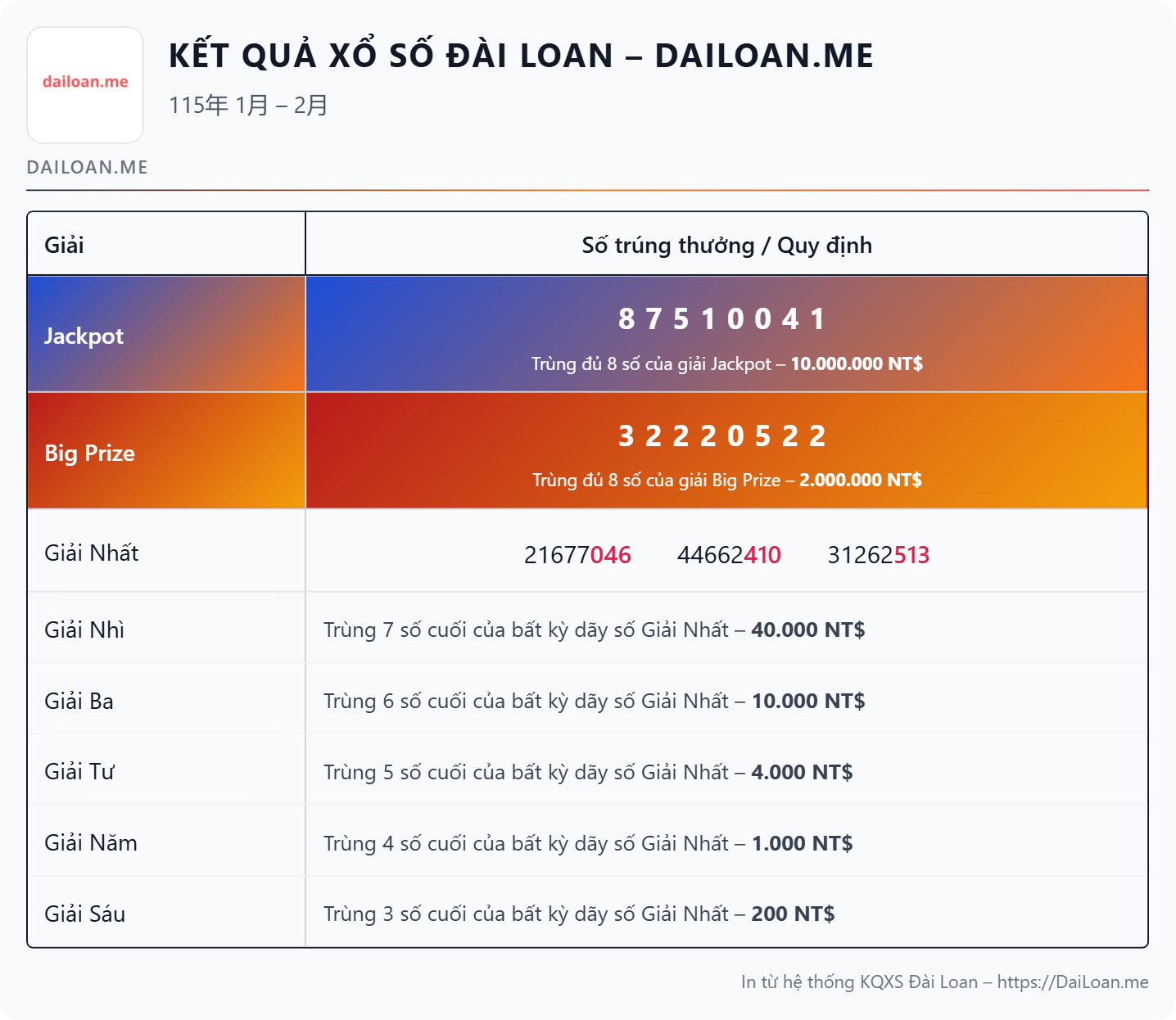The height and width of the screenshot is (1020, 1176).
Task: Open the https://DaiLoan.me footer link
Action: pos(1072,982)
